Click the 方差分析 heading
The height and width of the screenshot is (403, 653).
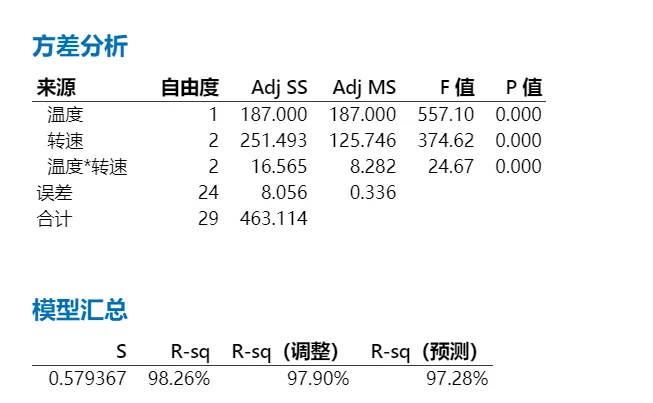coord(80,46)
